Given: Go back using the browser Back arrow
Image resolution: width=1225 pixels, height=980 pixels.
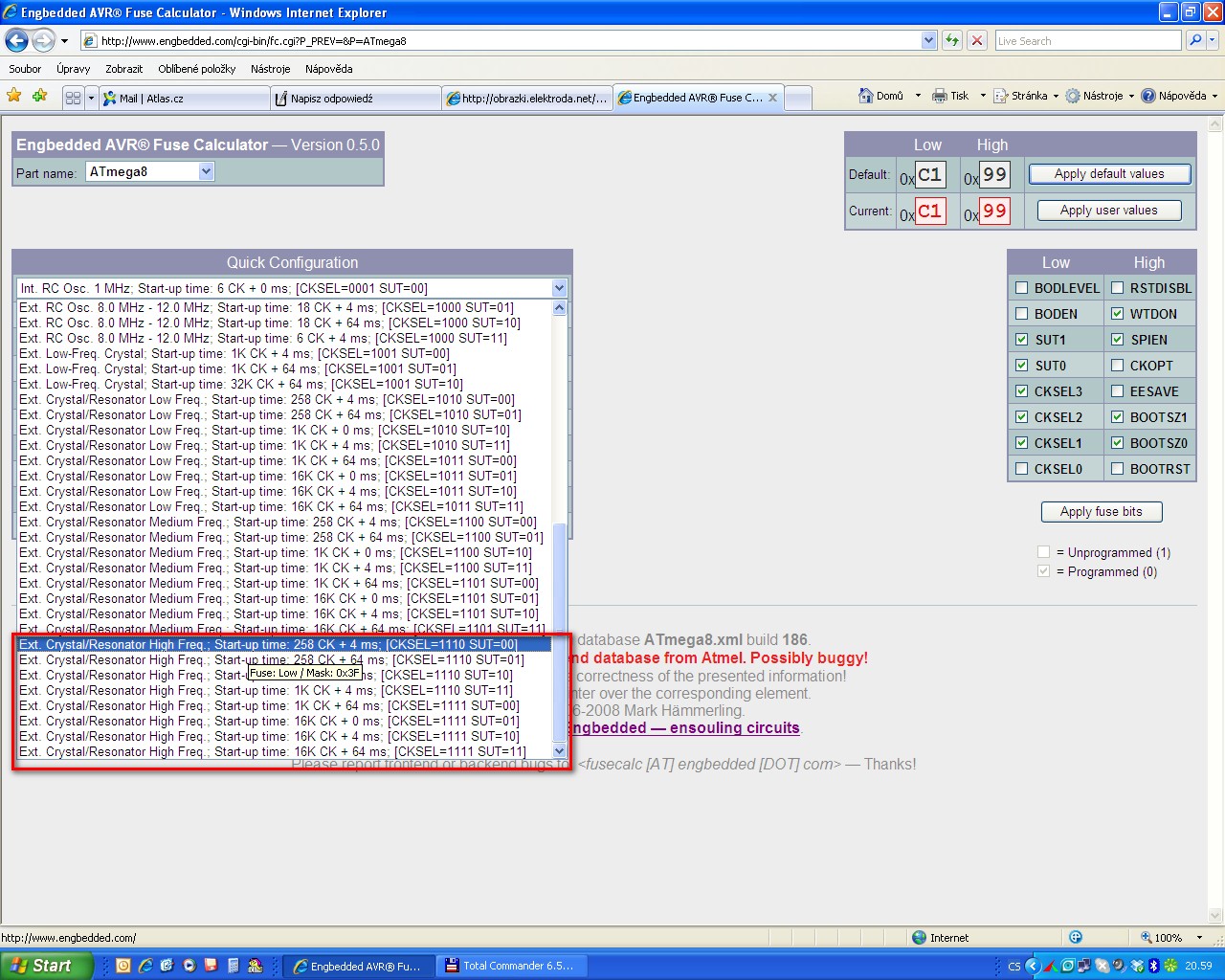Looking at the screenshot, I should click(16, 40).
